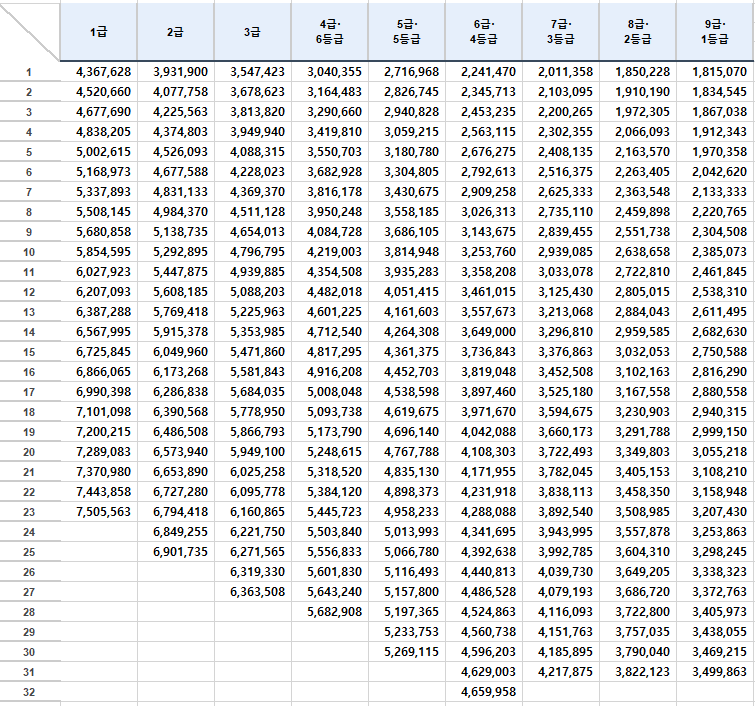Click the value 5,002,615
This screenshot has height=706, width=755.
coord(103,152)
